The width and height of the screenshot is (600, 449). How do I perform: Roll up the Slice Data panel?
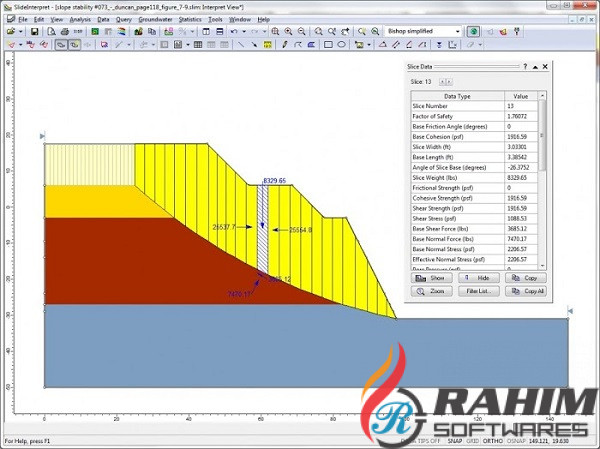pyautogui.click(x=537, y=66)
